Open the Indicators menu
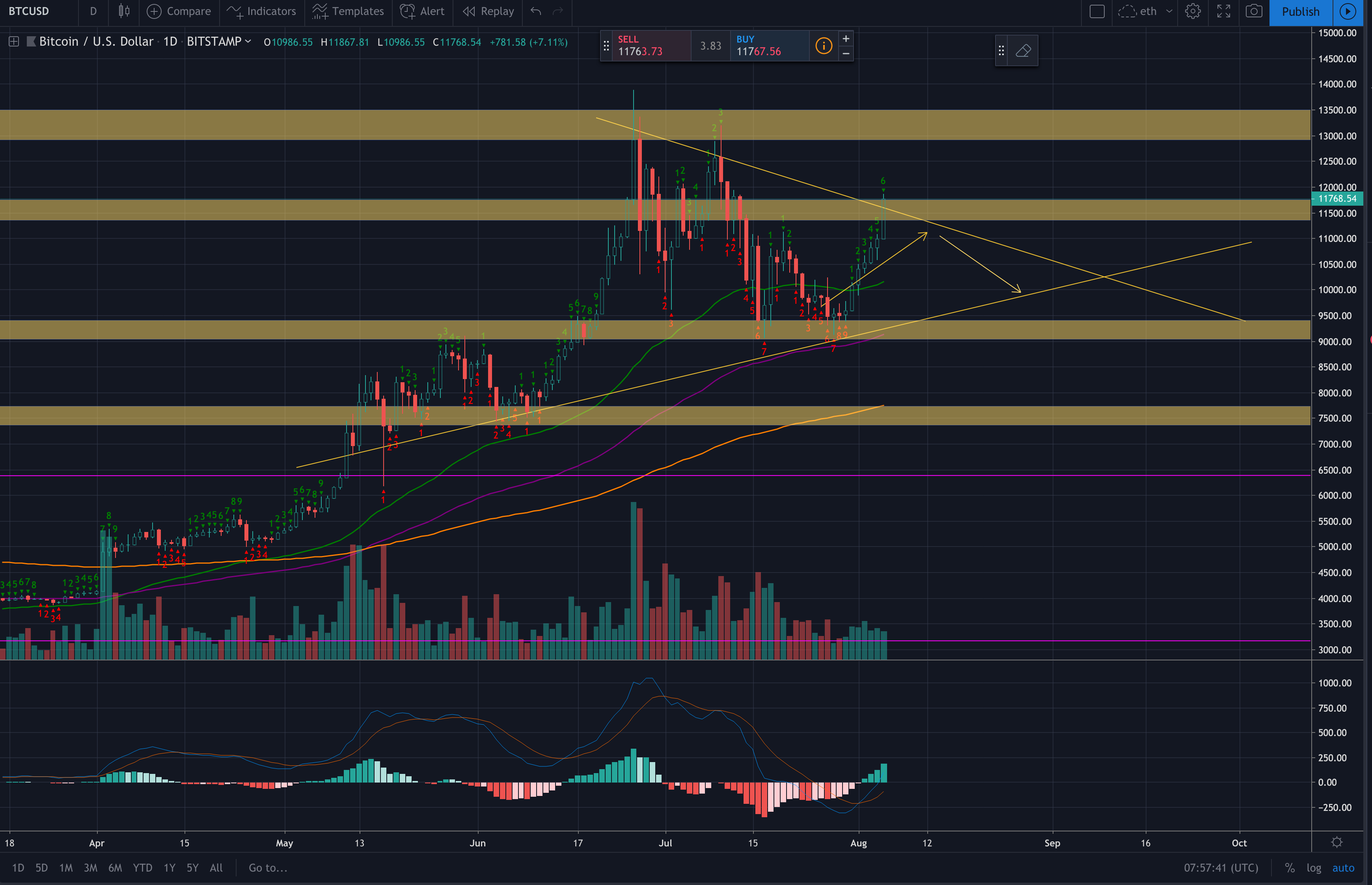This screenshot has height=885, width=1372. tap(262, 11)
